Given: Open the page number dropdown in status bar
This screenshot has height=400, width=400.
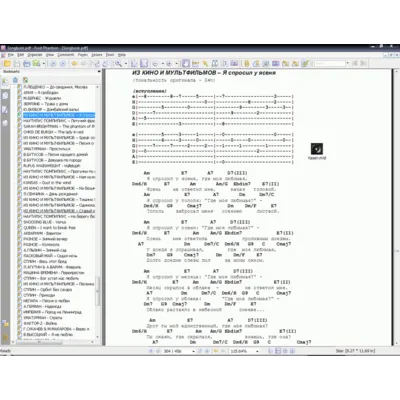Looking at the screenshot, I should pyautogui.click(x=193, y=351).
